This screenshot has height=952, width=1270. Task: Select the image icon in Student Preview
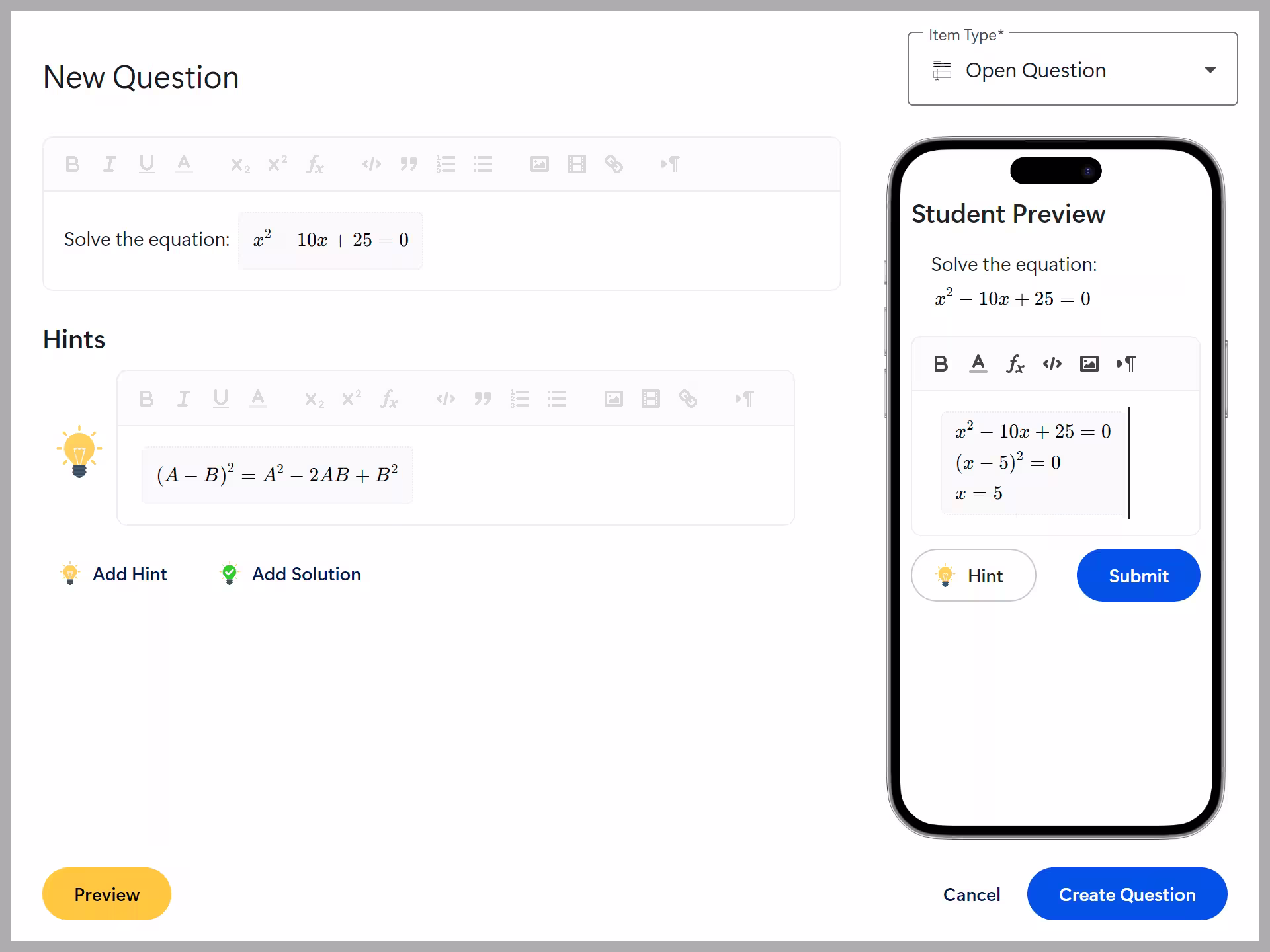[1089, 363]
